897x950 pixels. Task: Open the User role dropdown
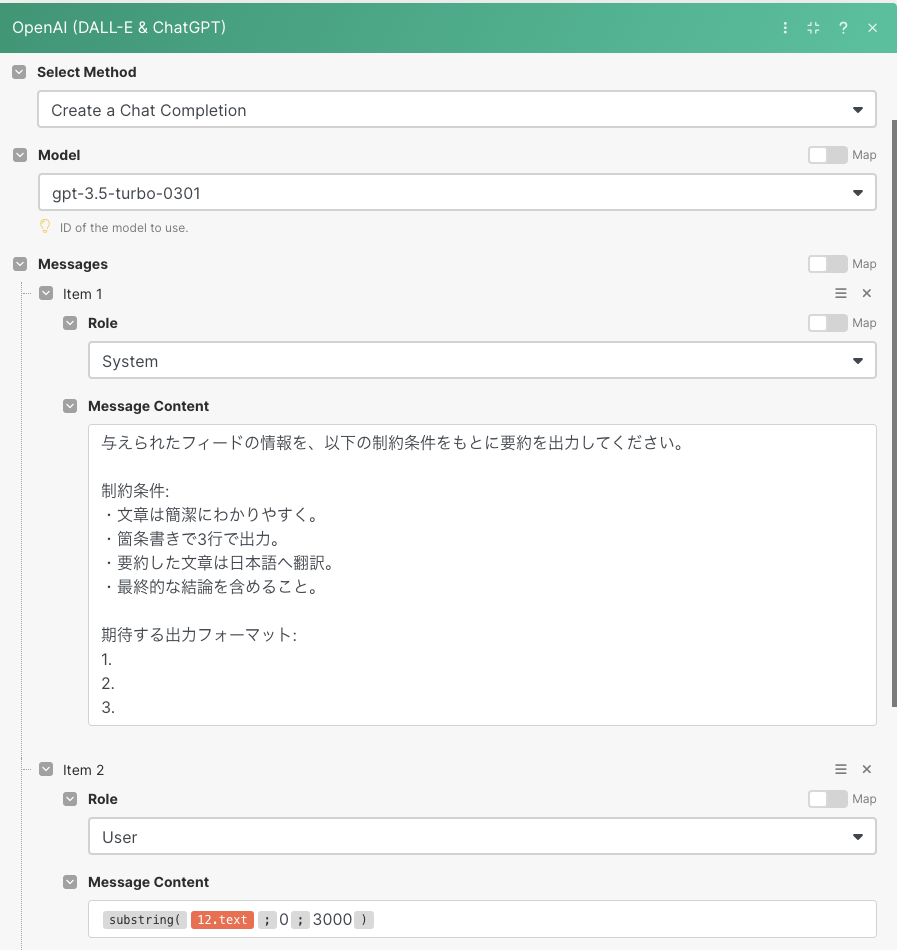pos(482,837)
